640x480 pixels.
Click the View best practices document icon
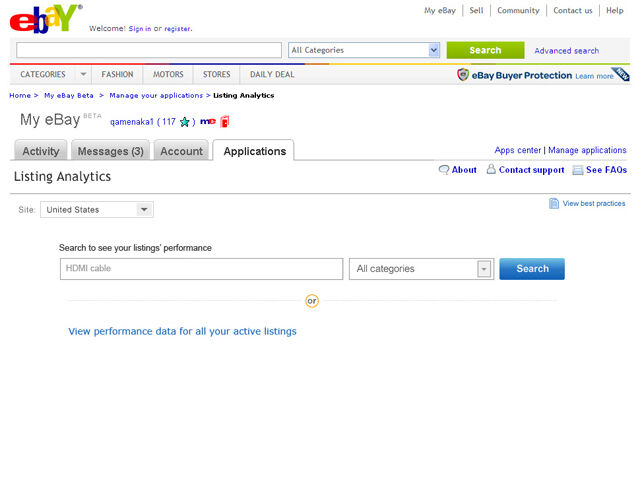(554, 203)
